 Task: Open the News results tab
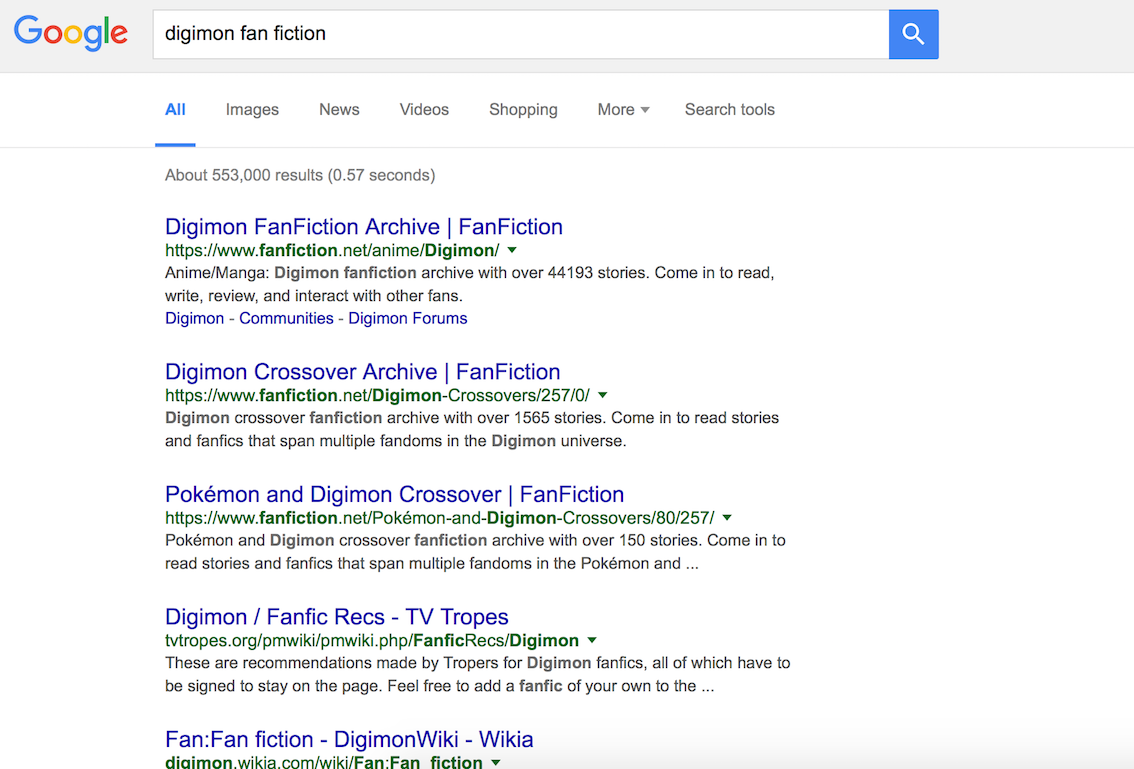339,110
